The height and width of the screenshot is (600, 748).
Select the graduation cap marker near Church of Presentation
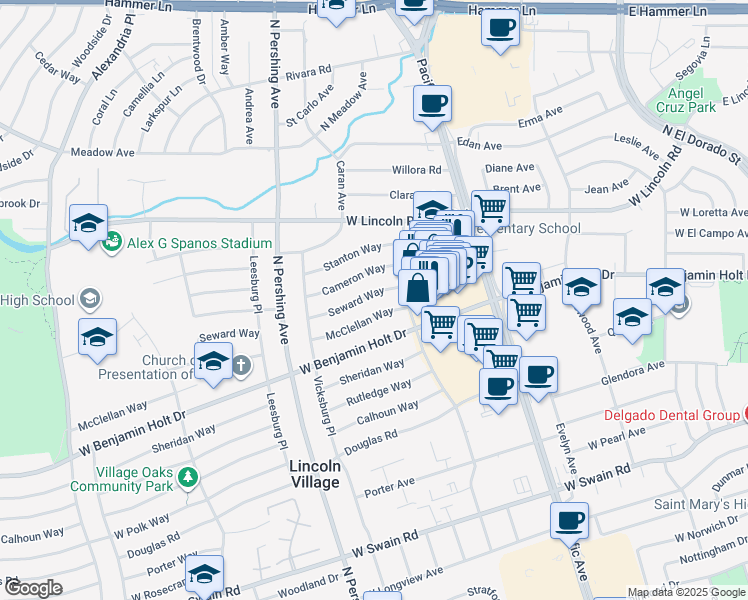click(212, 362)
